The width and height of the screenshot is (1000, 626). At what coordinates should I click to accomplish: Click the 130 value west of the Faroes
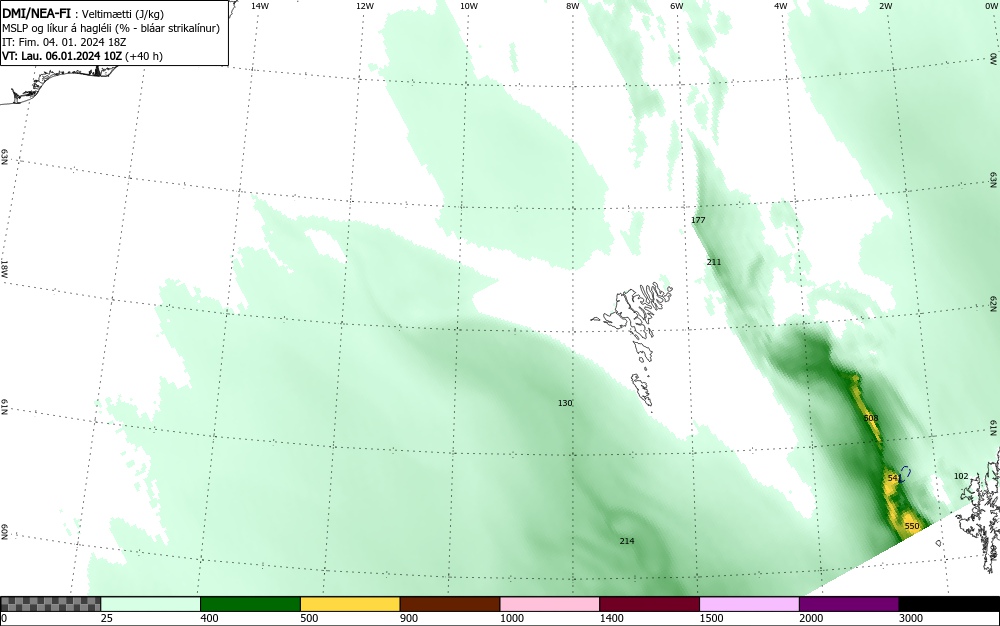pyautogui.click(x=565, y=404)
